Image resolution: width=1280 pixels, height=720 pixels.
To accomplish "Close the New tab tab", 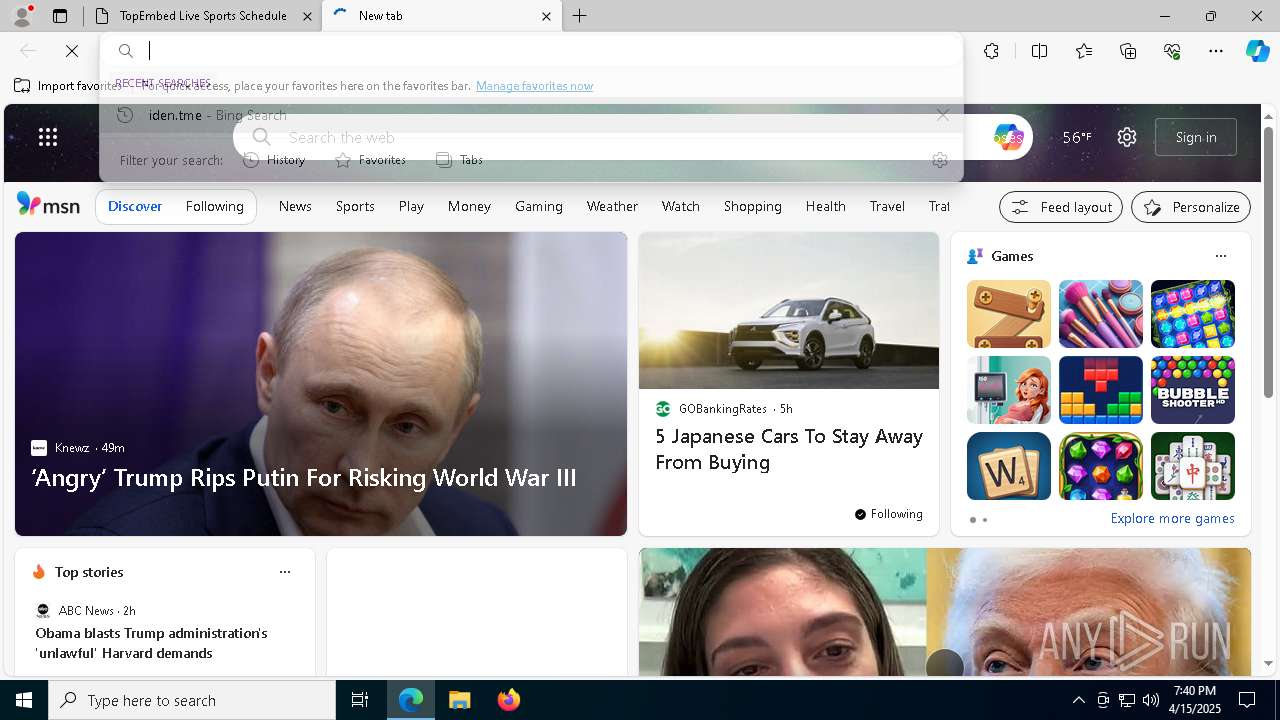I will tap(546, 16).
